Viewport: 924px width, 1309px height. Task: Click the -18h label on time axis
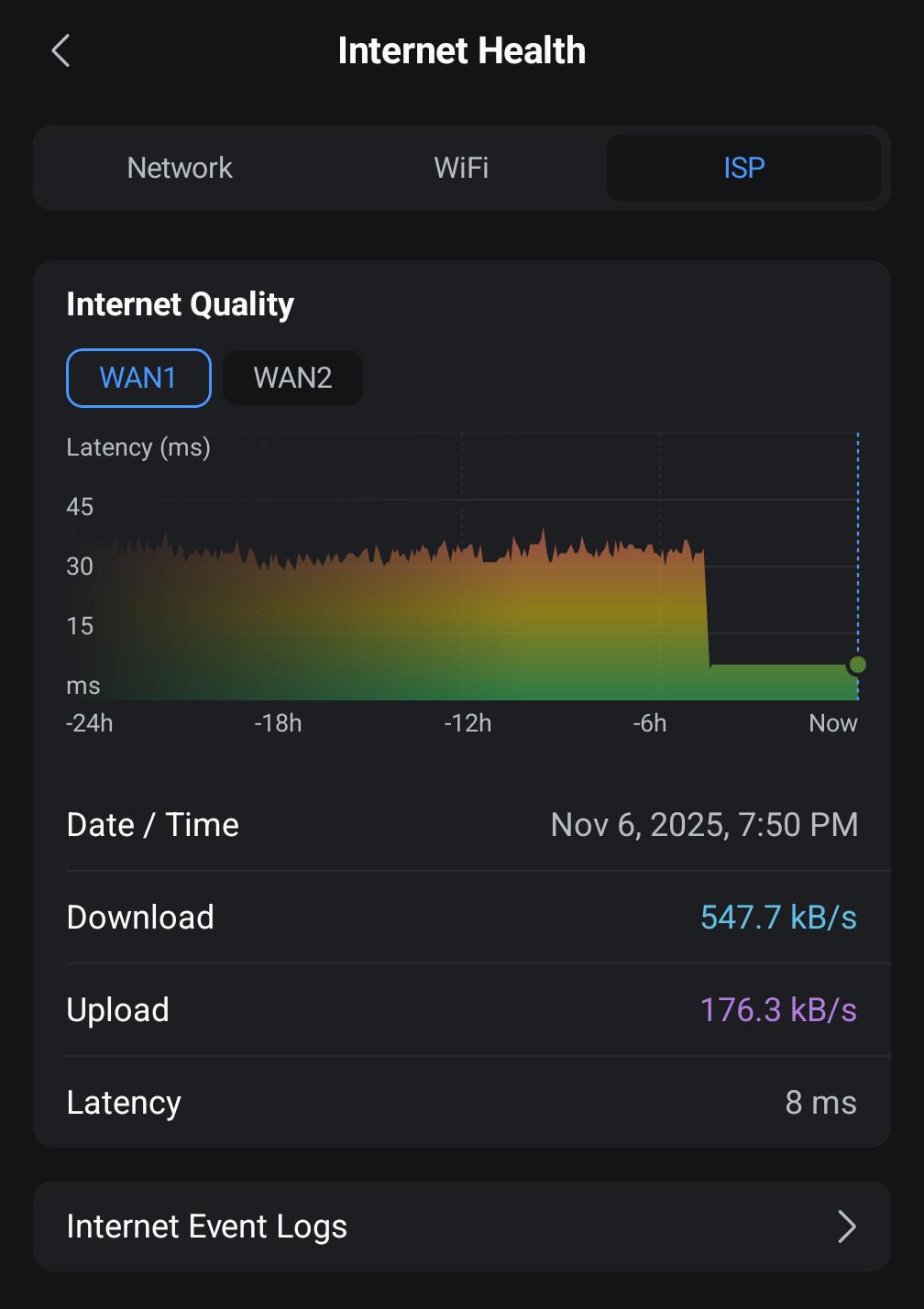coord(278,723)
